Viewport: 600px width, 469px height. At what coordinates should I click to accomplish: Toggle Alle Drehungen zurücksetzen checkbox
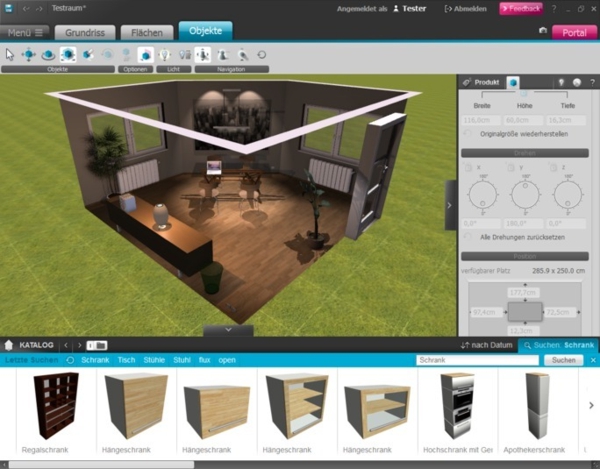(x=470, y=236)
